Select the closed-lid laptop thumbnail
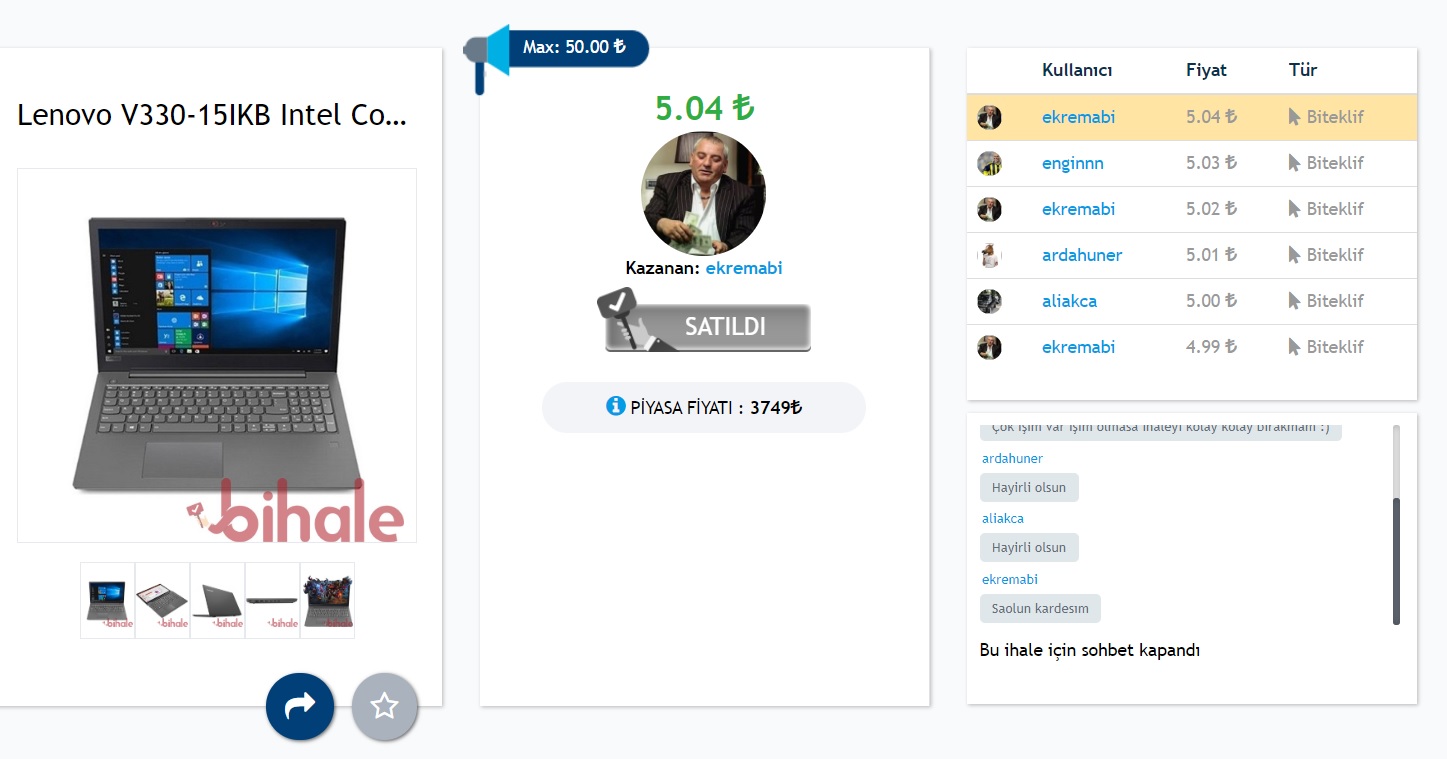The image size is (1447, 759). pyautogui.click(x=218, y=600)
